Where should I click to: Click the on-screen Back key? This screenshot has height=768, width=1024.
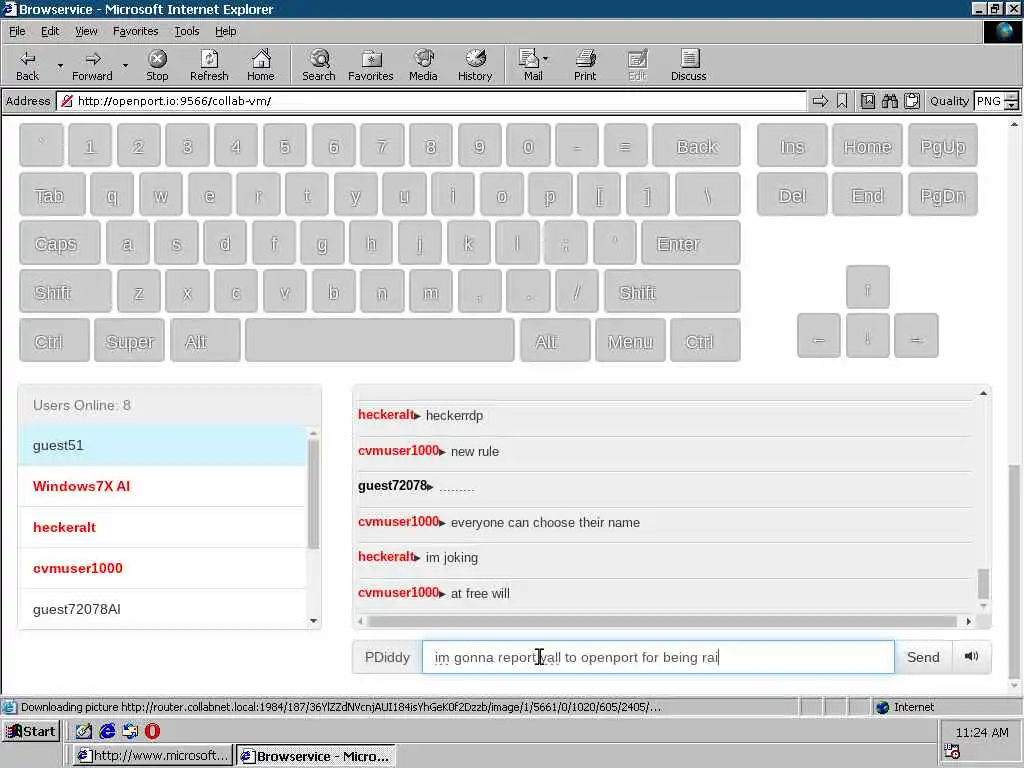[696, 145]
